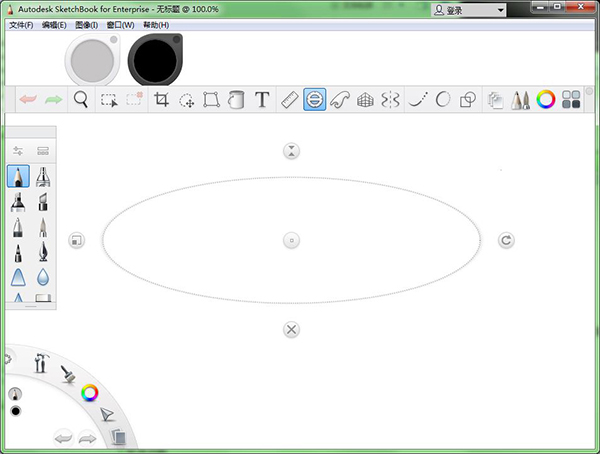
Task: Close the ellipse guide with X button
Action: [x=292, y=330]
